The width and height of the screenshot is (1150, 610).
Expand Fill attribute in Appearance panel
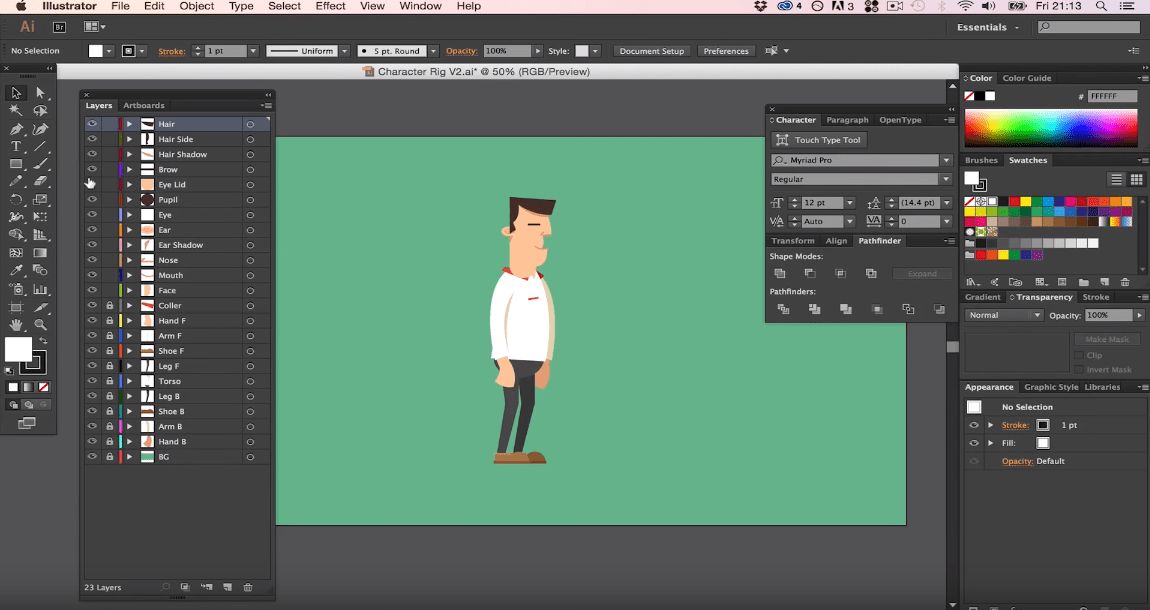coord(991,443)
